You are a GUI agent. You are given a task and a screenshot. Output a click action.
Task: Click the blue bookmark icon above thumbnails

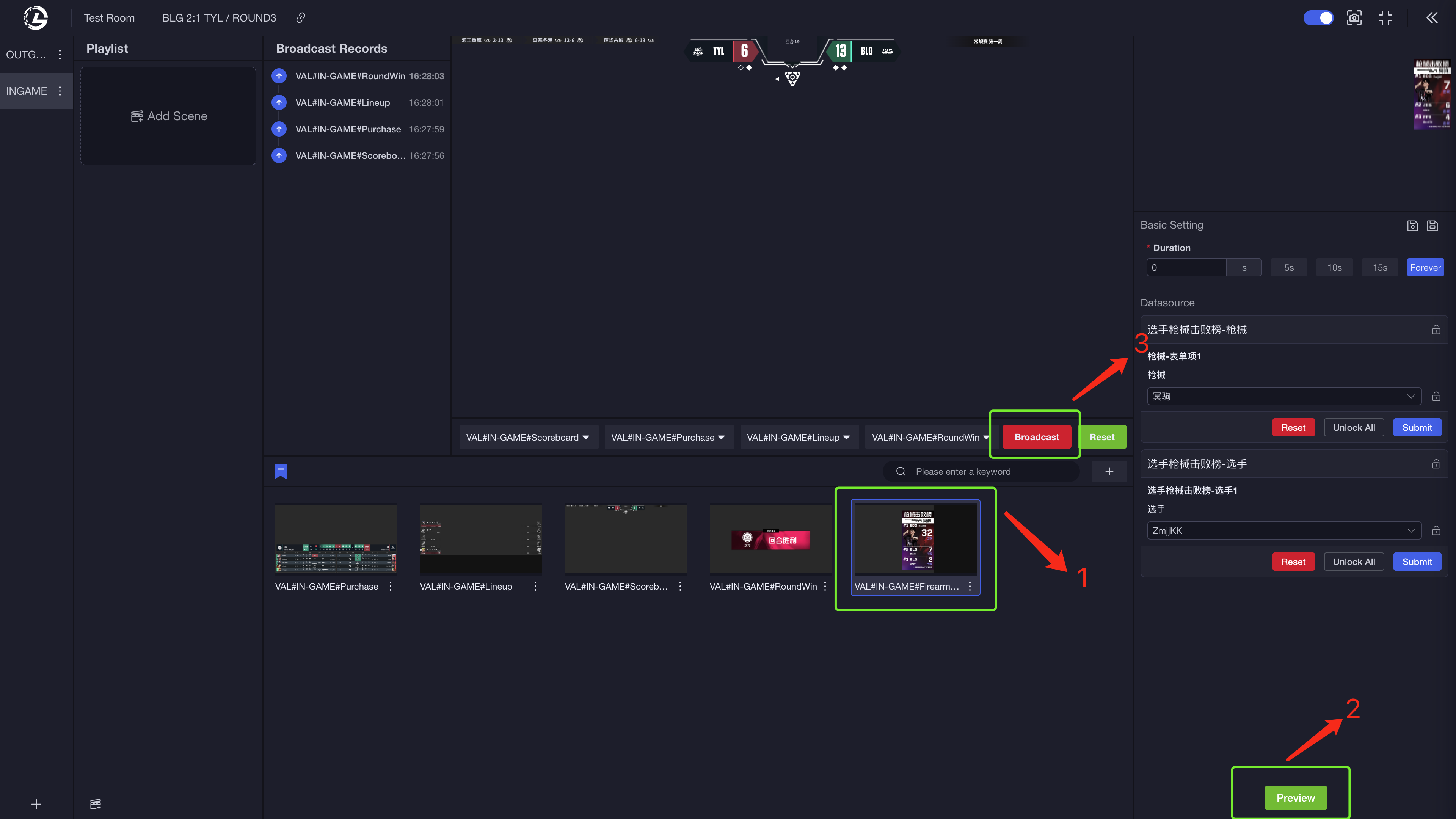coord(280,471)
